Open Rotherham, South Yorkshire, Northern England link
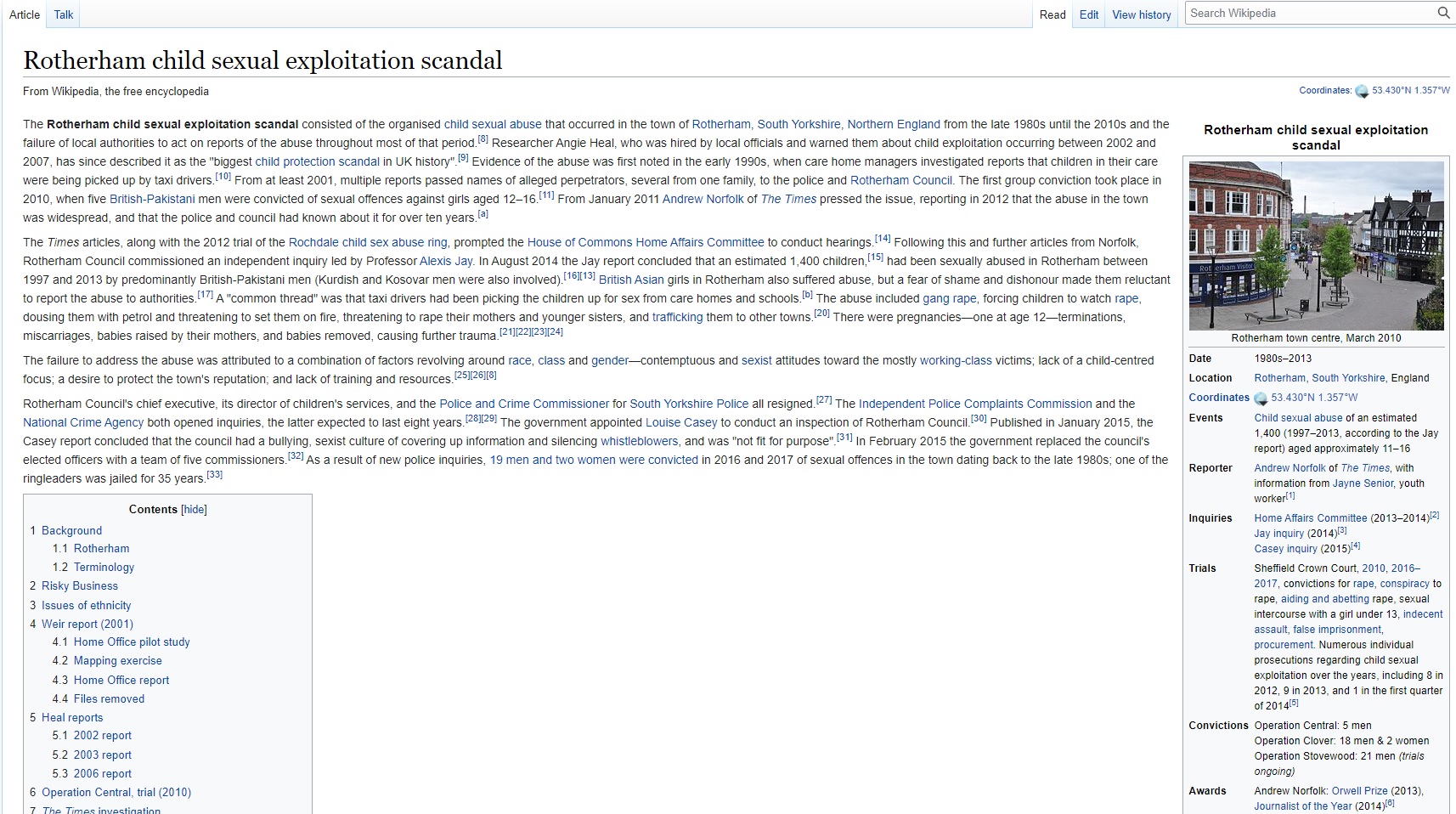Screen dimensions: 1456x814 (x=815, y=124)
